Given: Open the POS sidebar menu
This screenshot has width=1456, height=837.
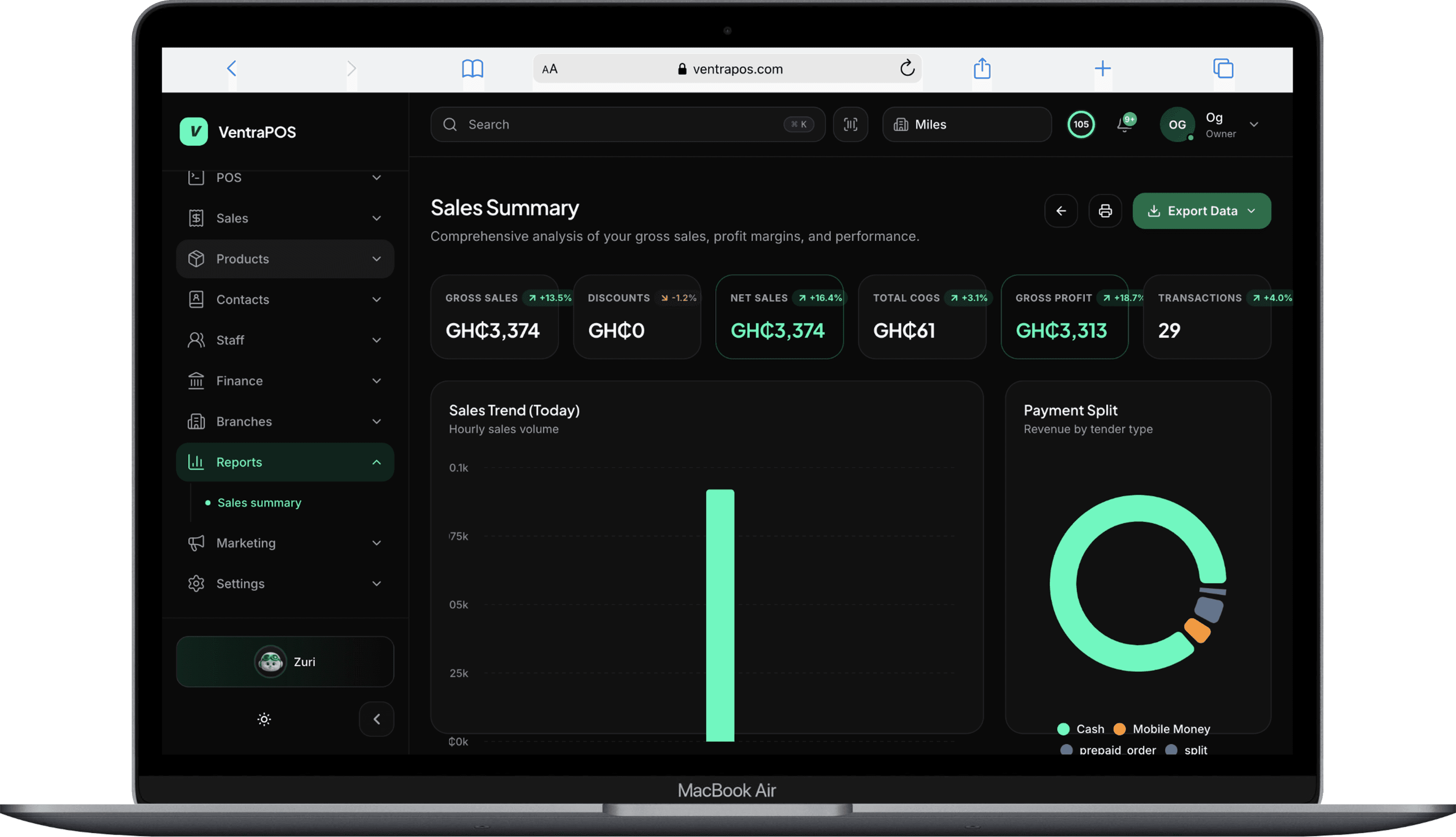Looking at the screenshot, I should pyautogui.click(x=285, y=177).
